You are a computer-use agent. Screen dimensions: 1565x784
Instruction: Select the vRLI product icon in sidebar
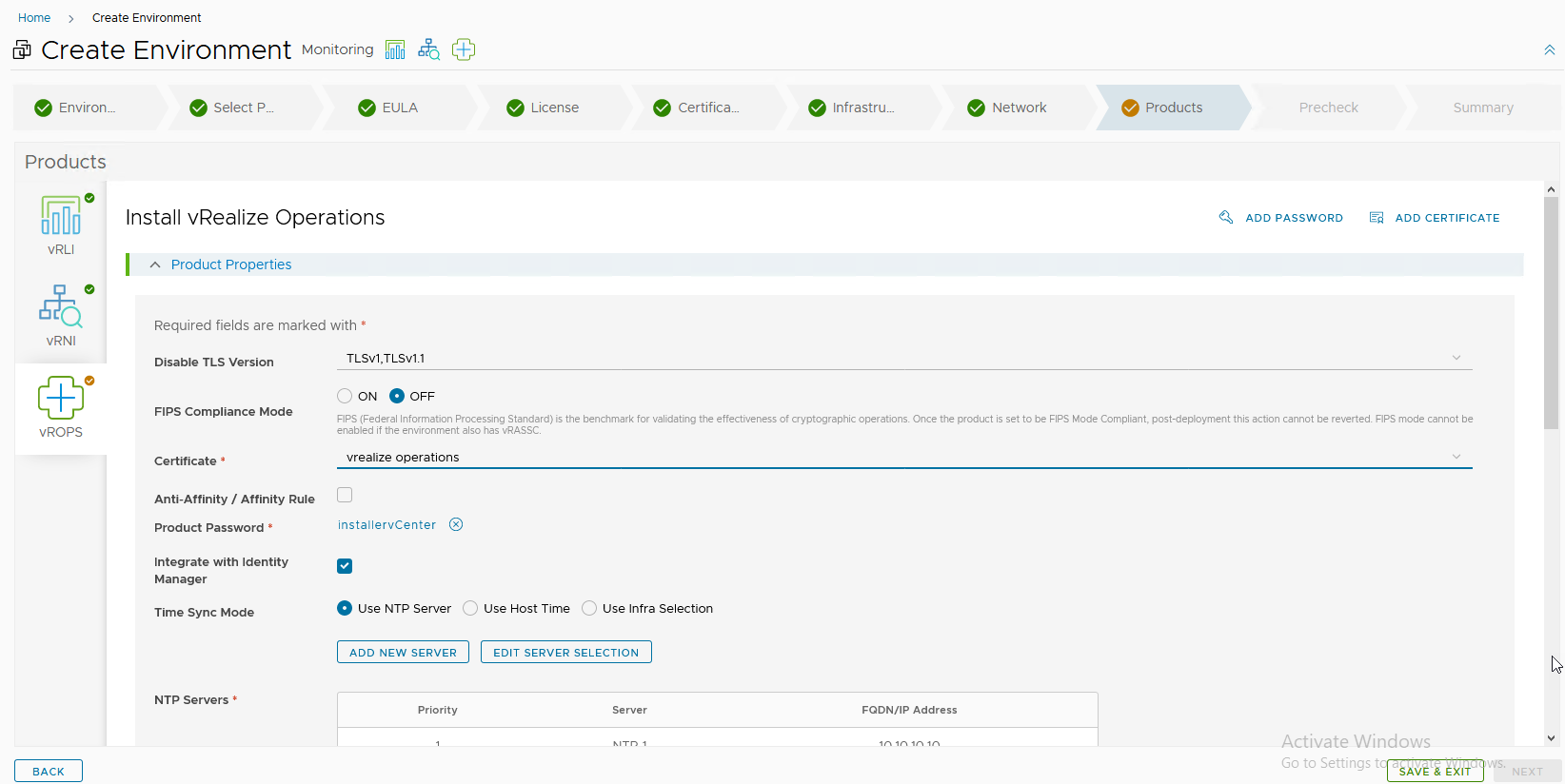[x=61, y=216]
